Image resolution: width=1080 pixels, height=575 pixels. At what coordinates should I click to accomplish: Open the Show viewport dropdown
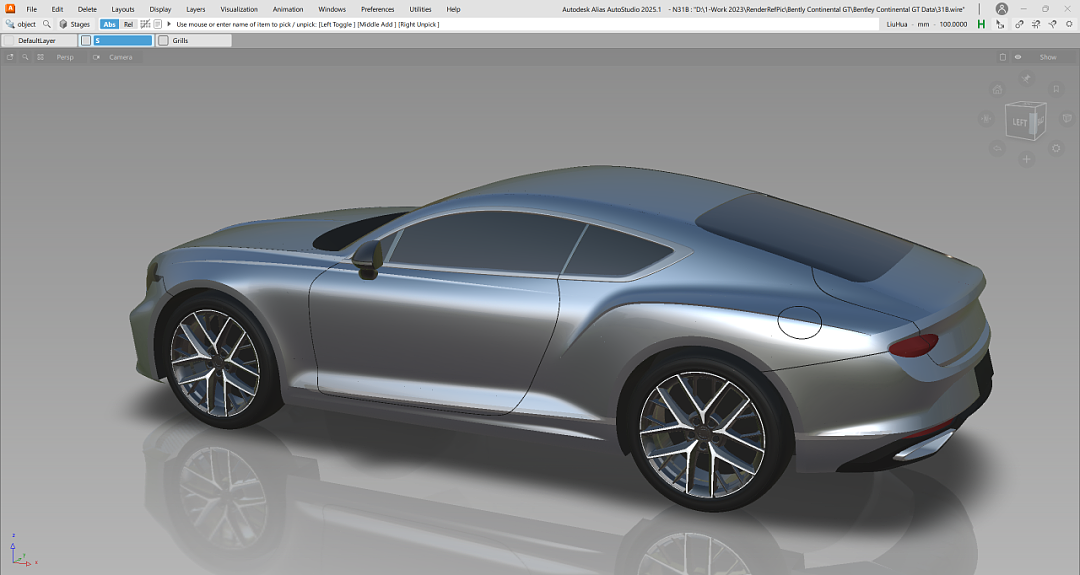(x=1047, y=57)
